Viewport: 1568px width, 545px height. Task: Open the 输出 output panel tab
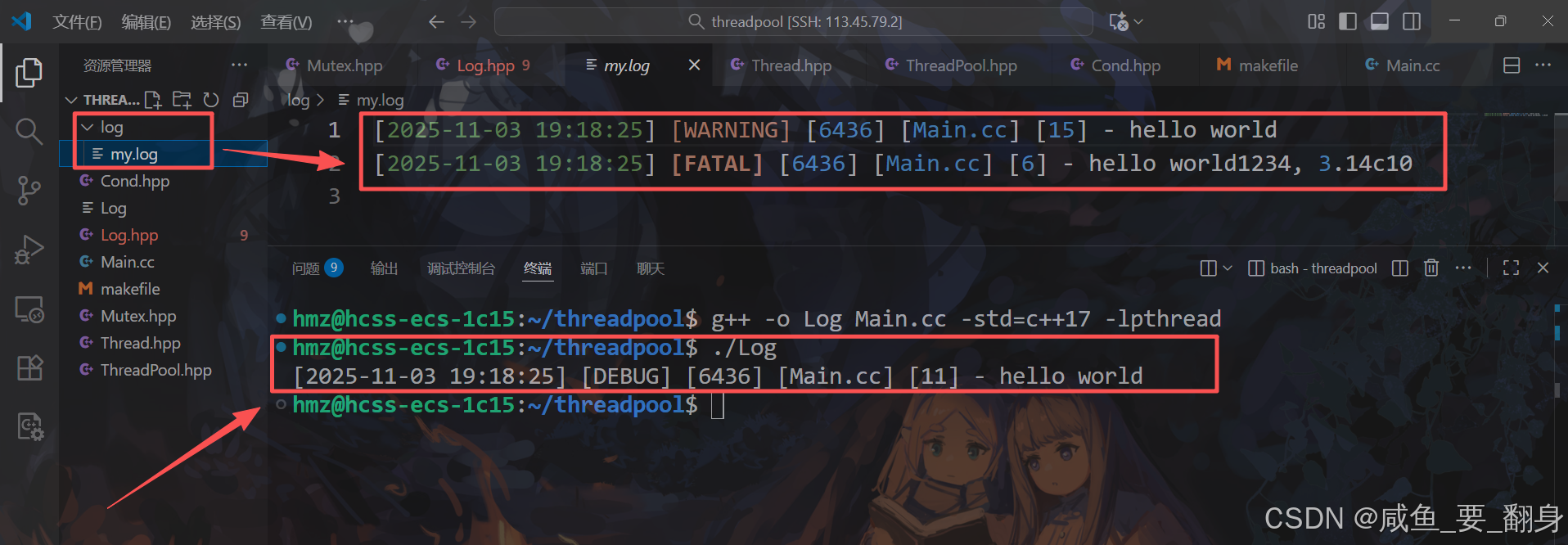point(384,268)
